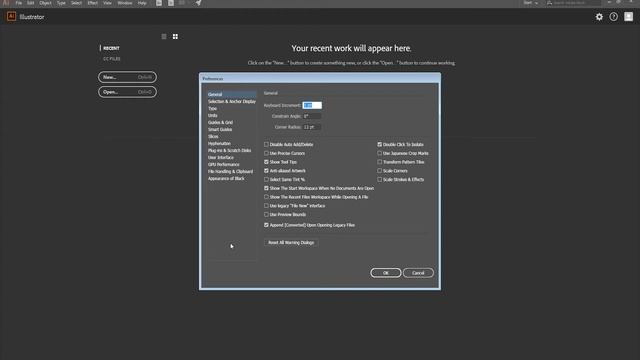Open the Type menu
Screen dimensions: 640x360
(61, 3)
